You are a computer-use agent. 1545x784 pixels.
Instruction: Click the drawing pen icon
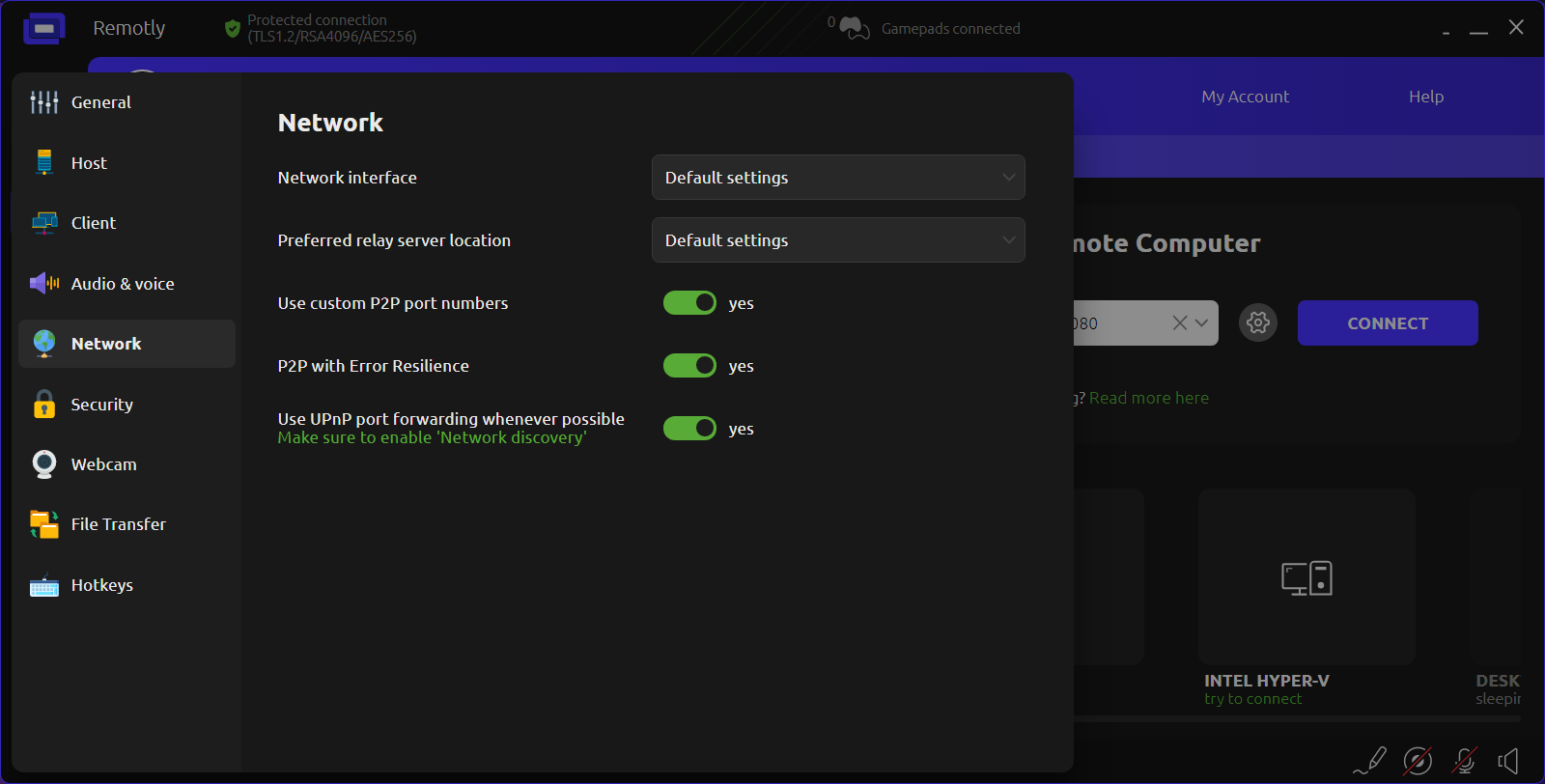click(x=1370, y=761)
